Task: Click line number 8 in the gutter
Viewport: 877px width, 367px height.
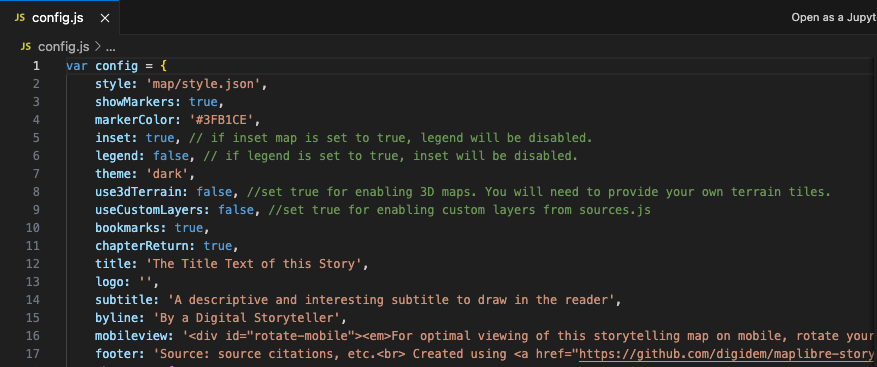Action: (x=36, y=192)
